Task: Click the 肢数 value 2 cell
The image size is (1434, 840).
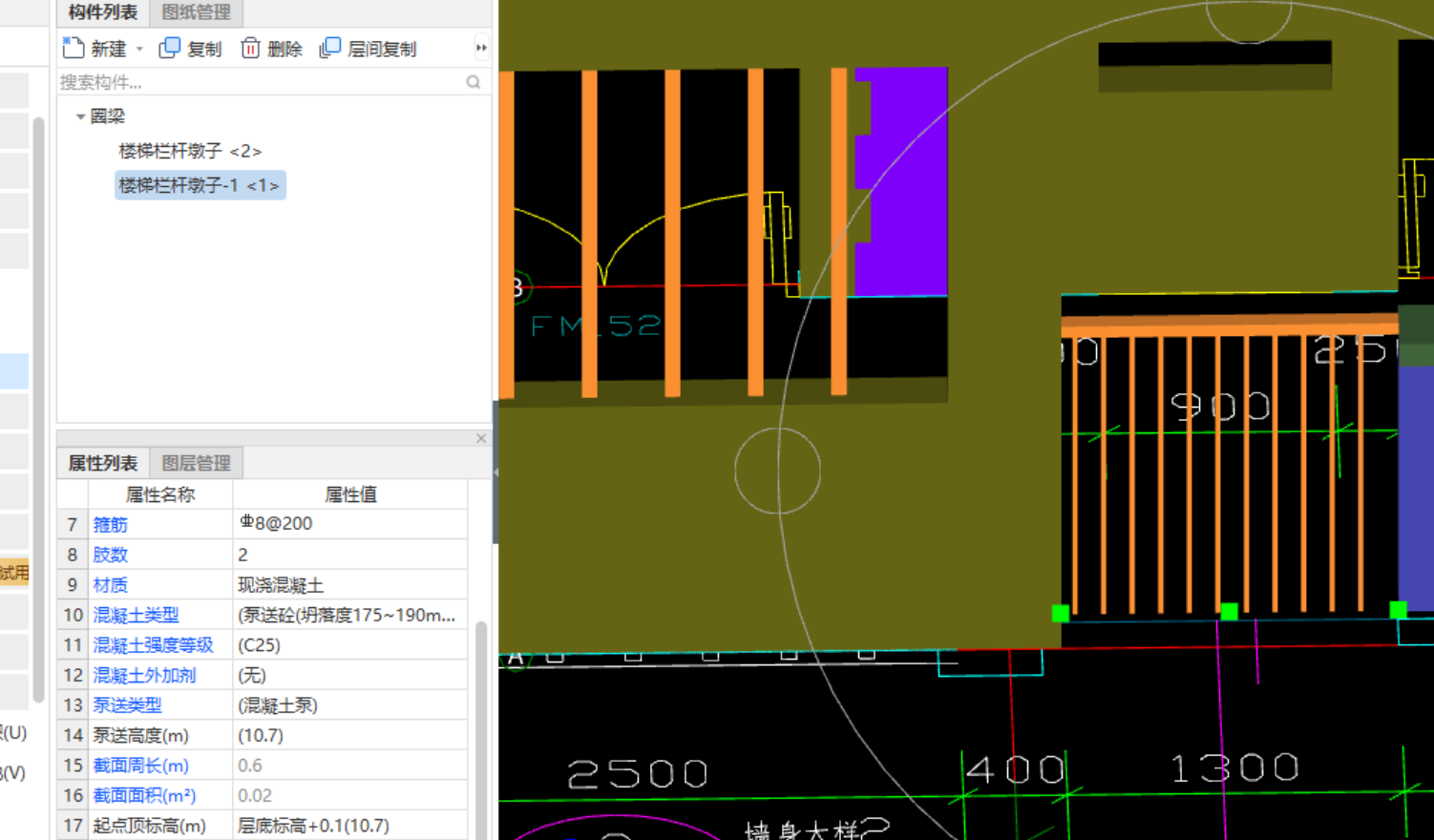Action: (350, 555)
